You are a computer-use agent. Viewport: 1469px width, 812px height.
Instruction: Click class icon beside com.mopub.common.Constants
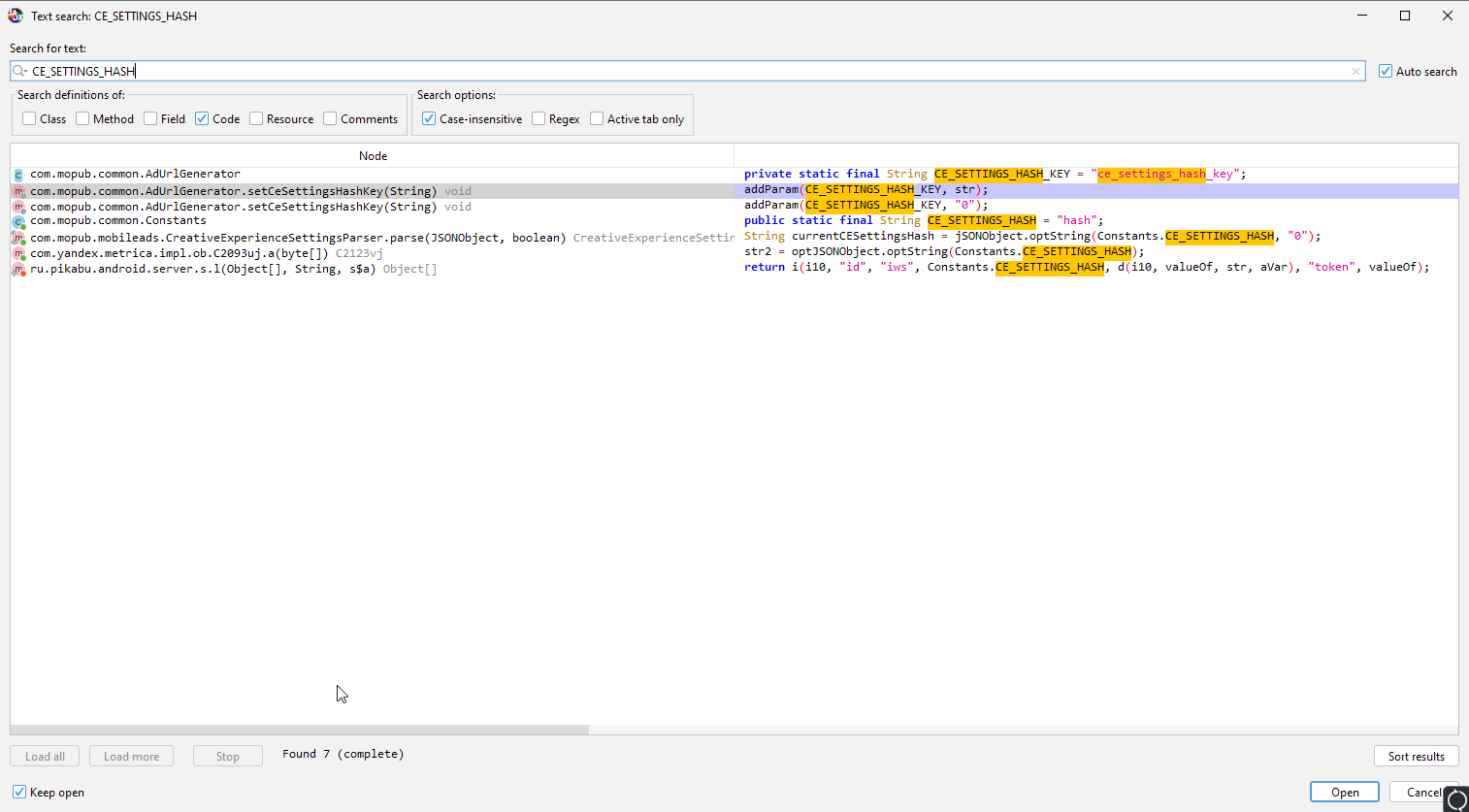[x=18, y=222]
